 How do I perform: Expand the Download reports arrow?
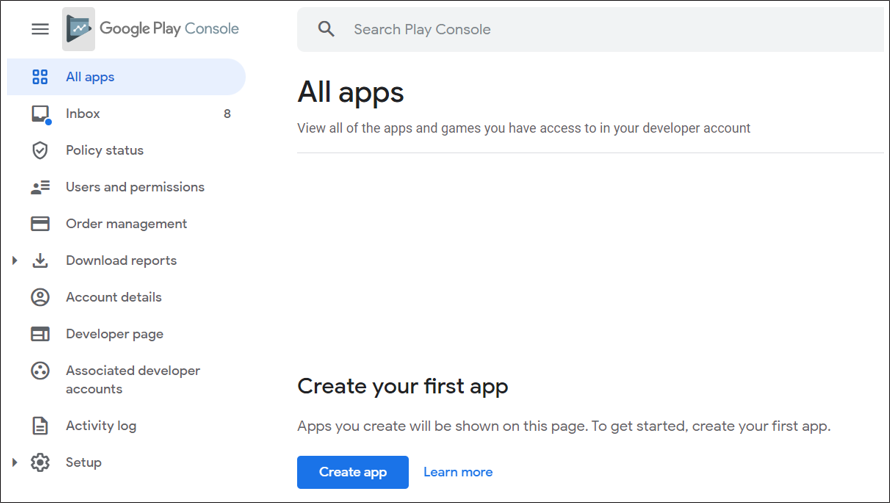[x=14, y=261]
